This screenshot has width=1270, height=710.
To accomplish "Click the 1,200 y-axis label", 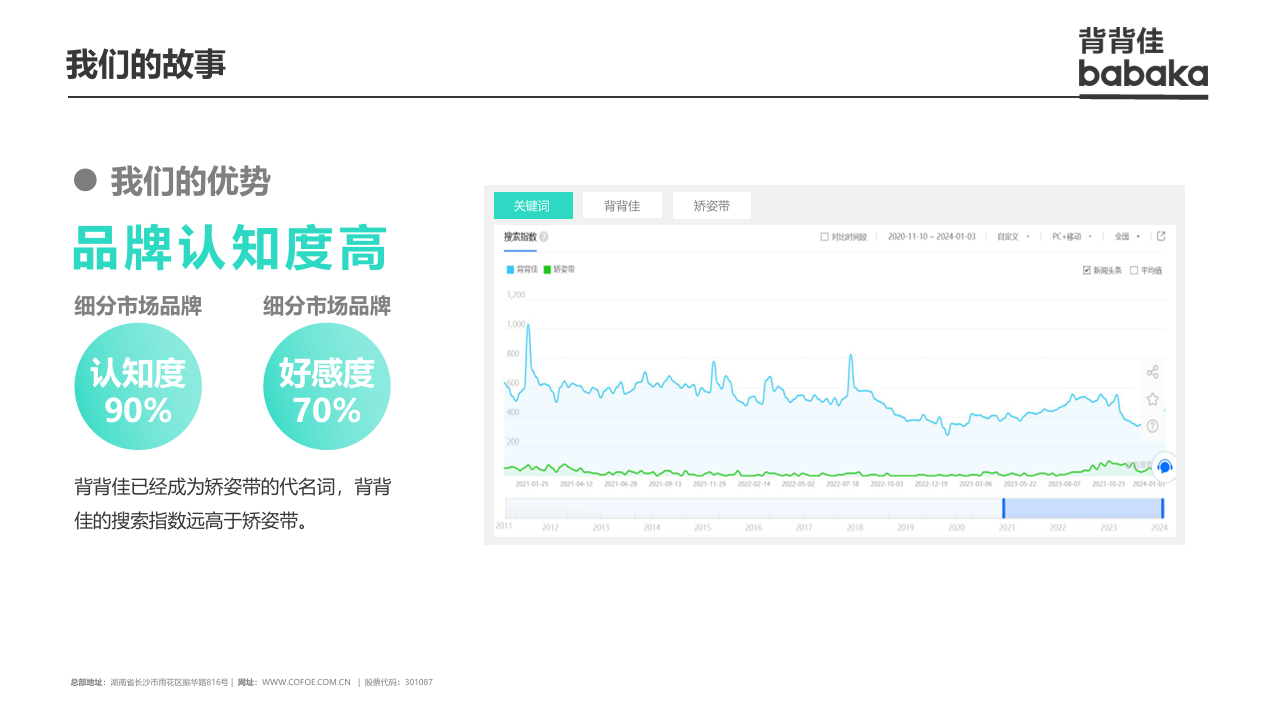I will point(516,295).
